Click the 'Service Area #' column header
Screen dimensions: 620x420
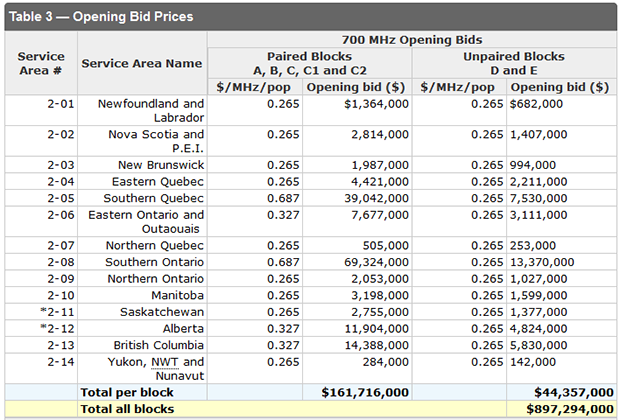41,63
